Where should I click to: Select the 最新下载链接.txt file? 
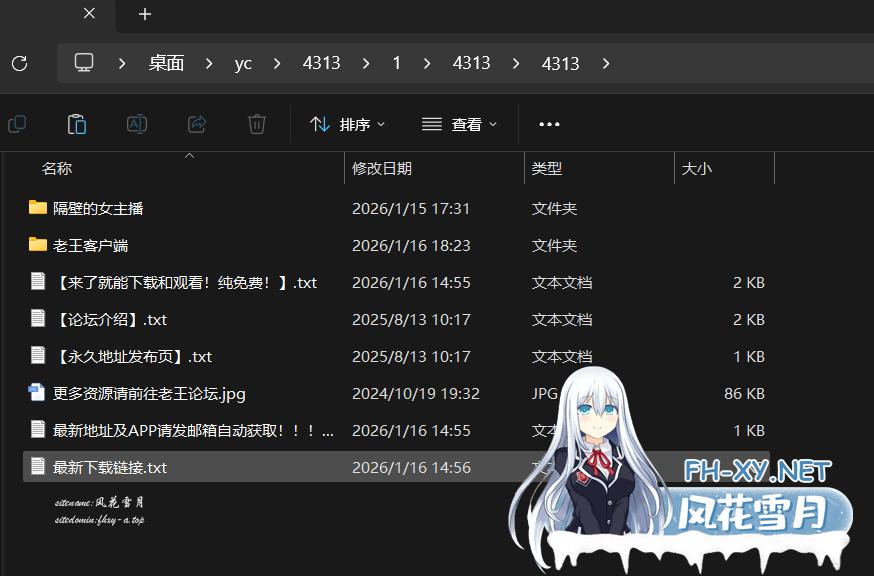110,466
